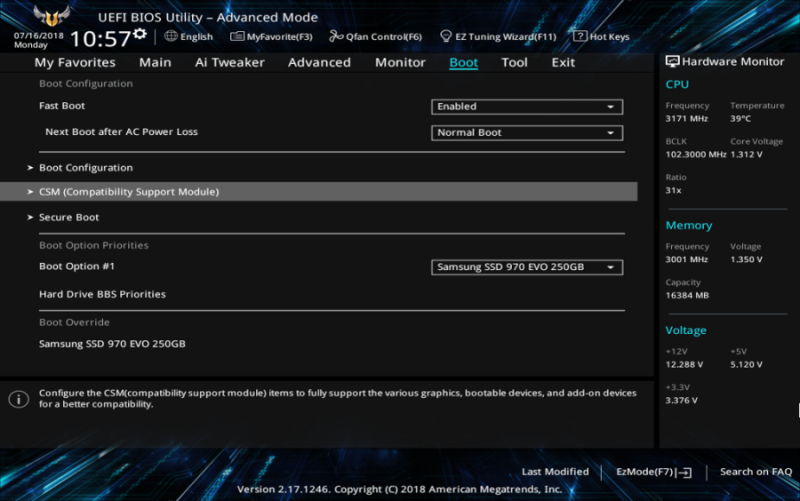Click Search on FAQ
The height and width of the screenshot is (501, 800).
[756, 472]
